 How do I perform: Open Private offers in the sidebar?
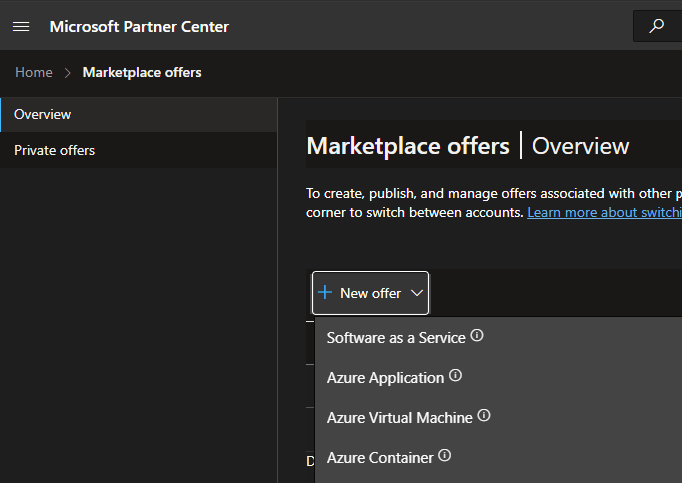pyautogui.click(x=139, y=150)
